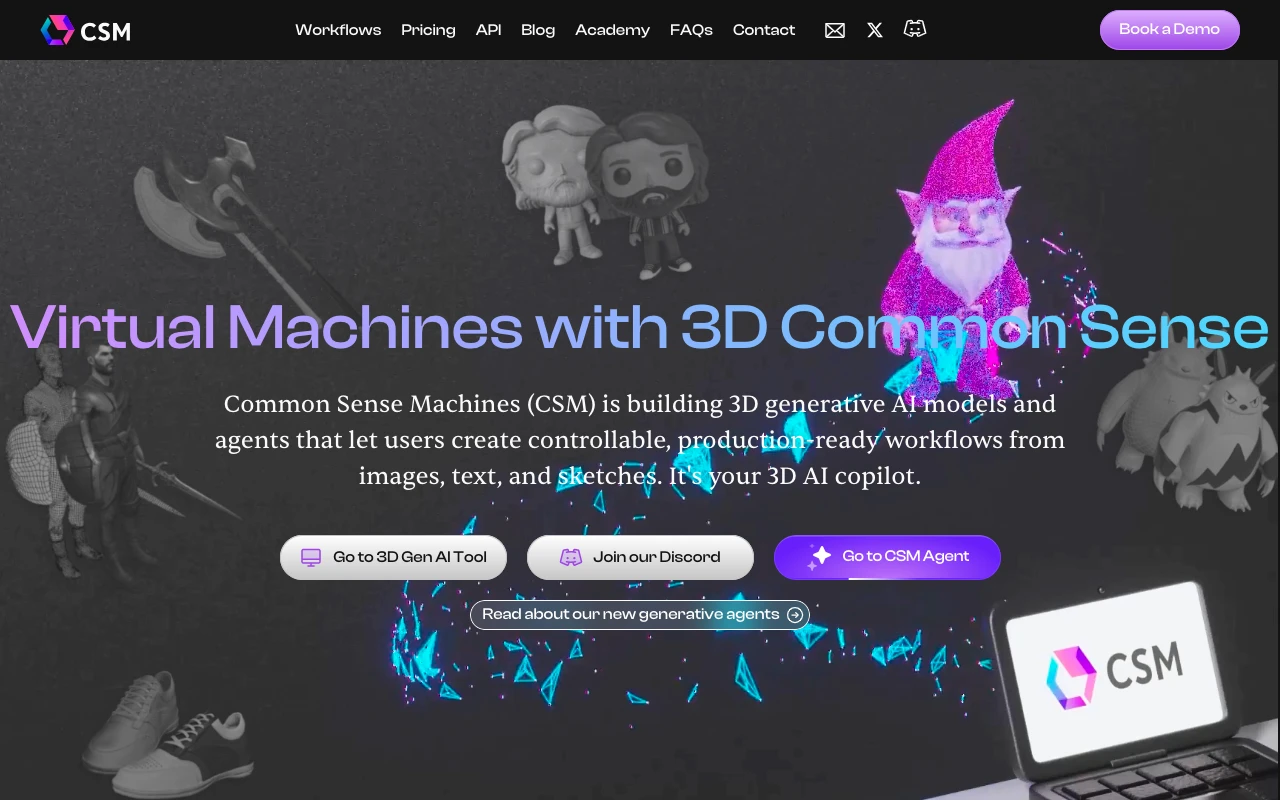This screenshot has width=1280, height=800.
Task: Navigate to the API section
Action: pos(488,30)
